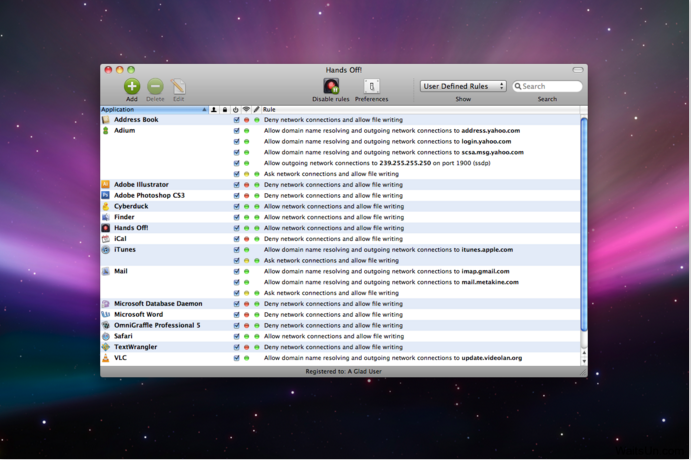
Task: Click the Safari app icon
Action: click(x=106, y=336)
